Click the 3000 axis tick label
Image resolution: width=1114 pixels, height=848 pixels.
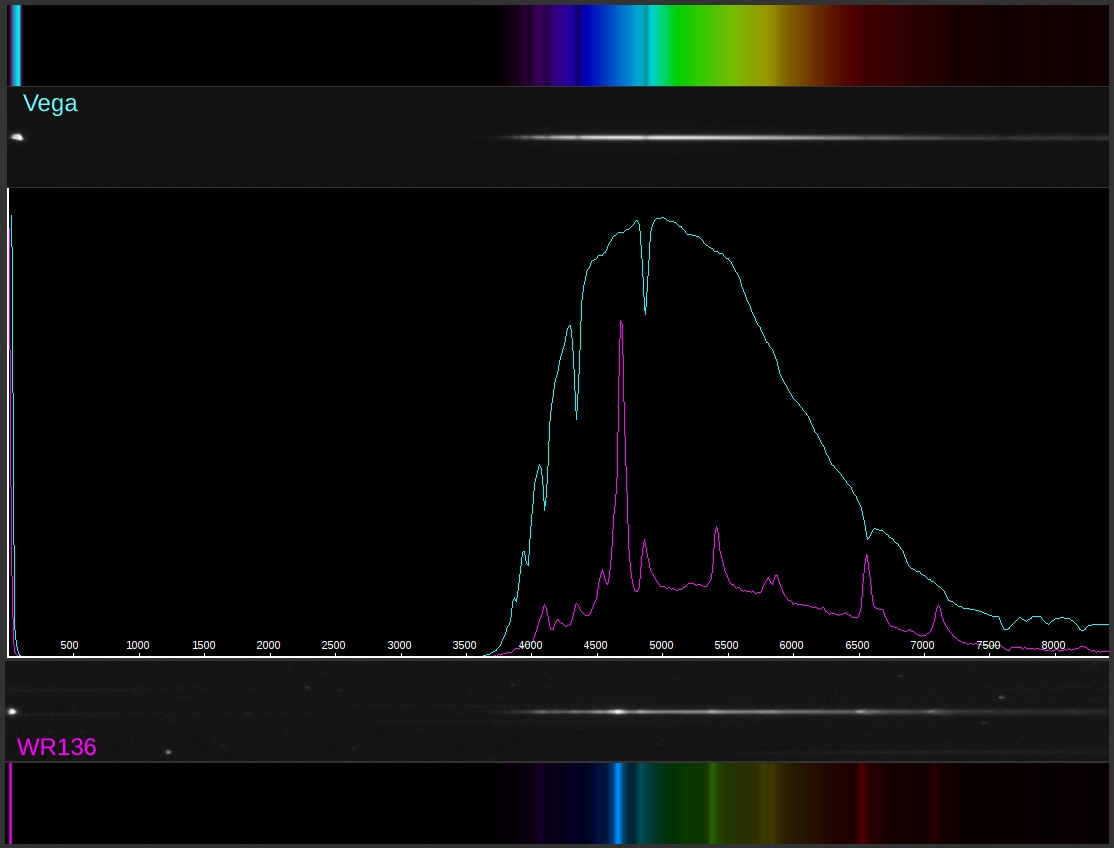point(399,645)
